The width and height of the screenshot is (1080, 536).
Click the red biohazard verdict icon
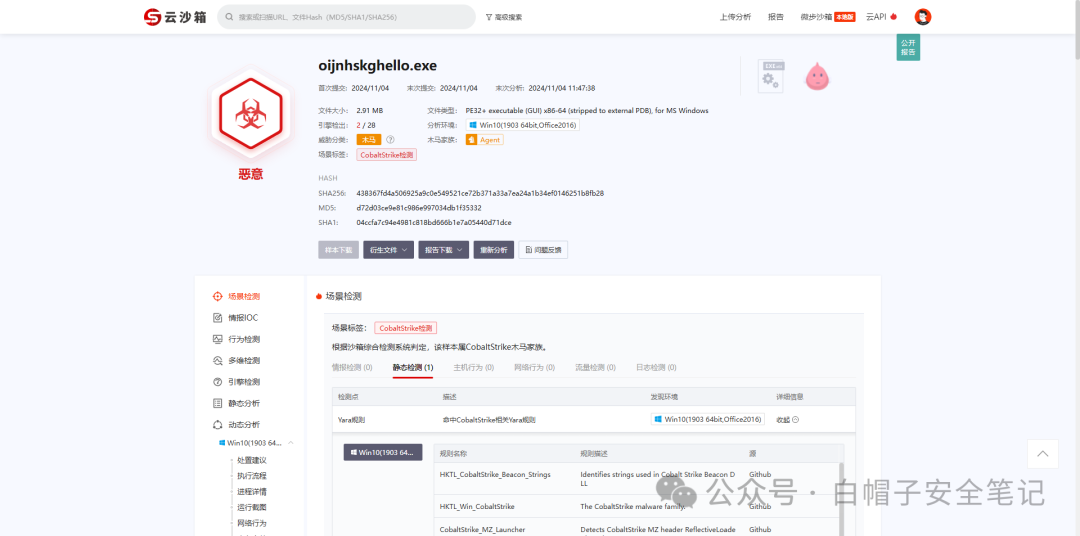coord(251,114)
